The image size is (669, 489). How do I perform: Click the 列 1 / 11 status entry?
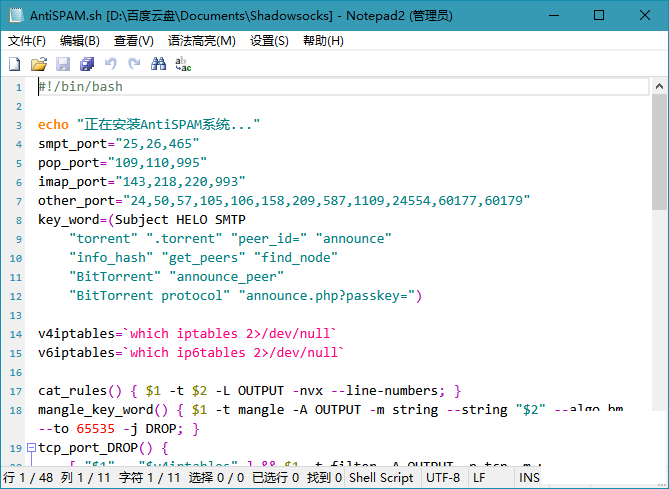[x=85, y=477]
